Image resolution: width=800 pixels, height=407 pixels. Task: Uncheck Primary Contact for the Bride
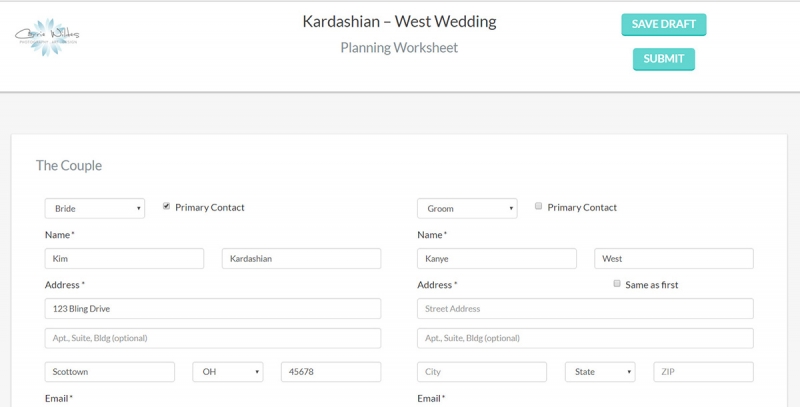tap(166, 206)
